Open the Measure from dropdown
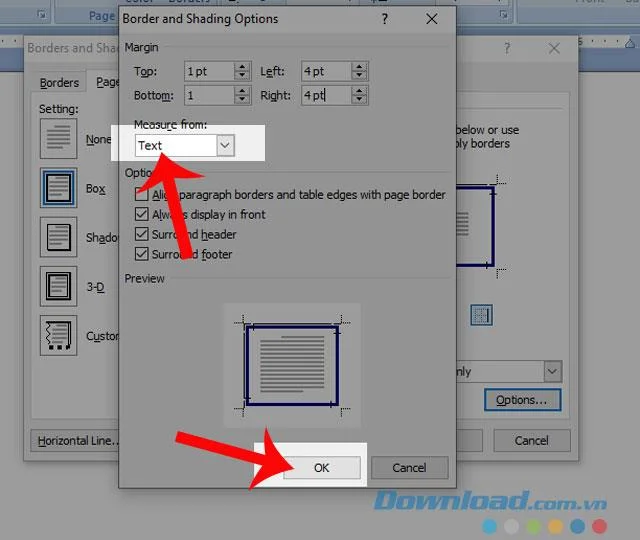This screenshot has width=640, height=540. (x=225, y=145)
